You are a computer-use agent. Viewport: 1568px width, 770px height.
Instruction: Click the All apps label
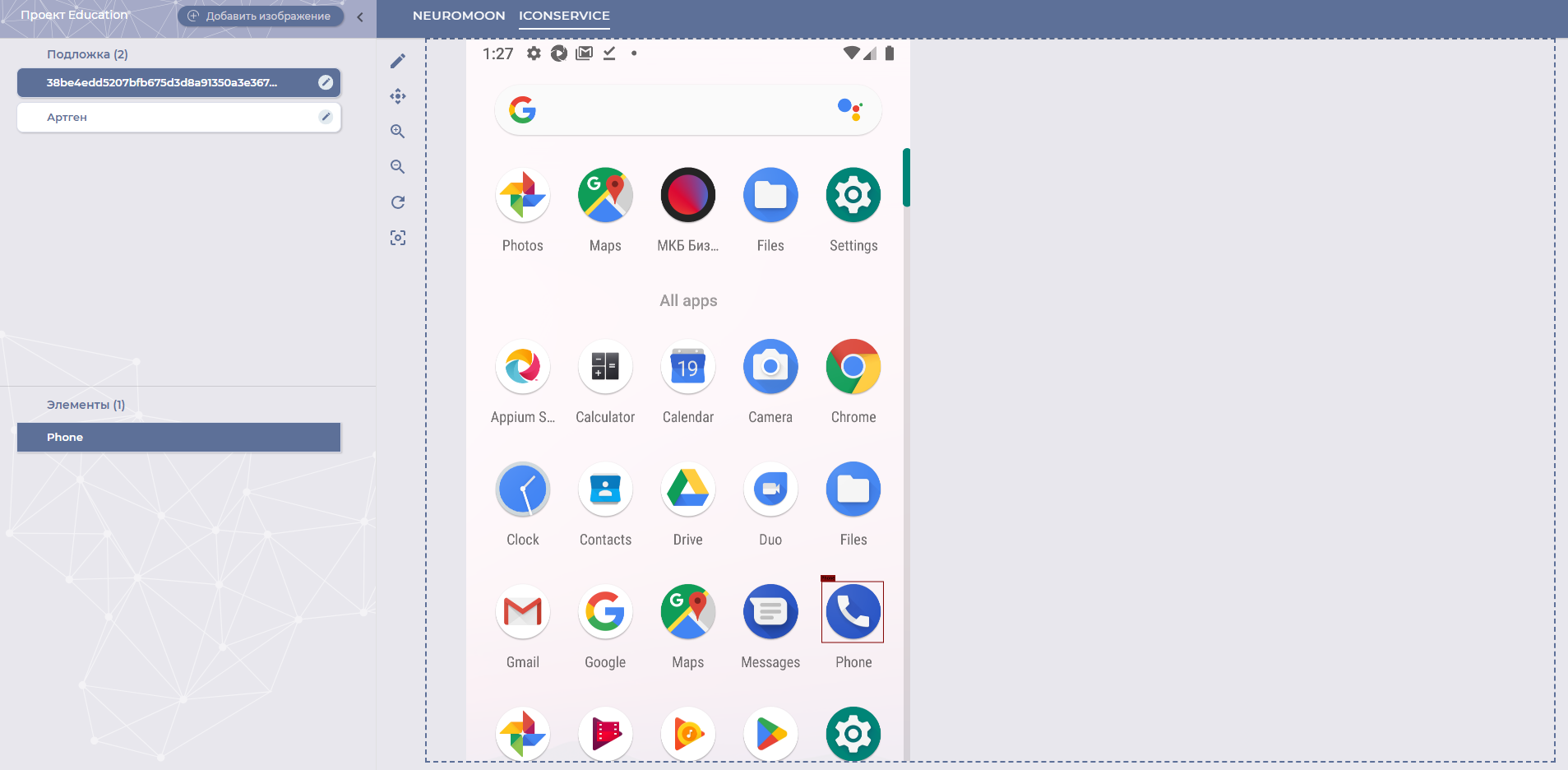click(x=688, y=300)
